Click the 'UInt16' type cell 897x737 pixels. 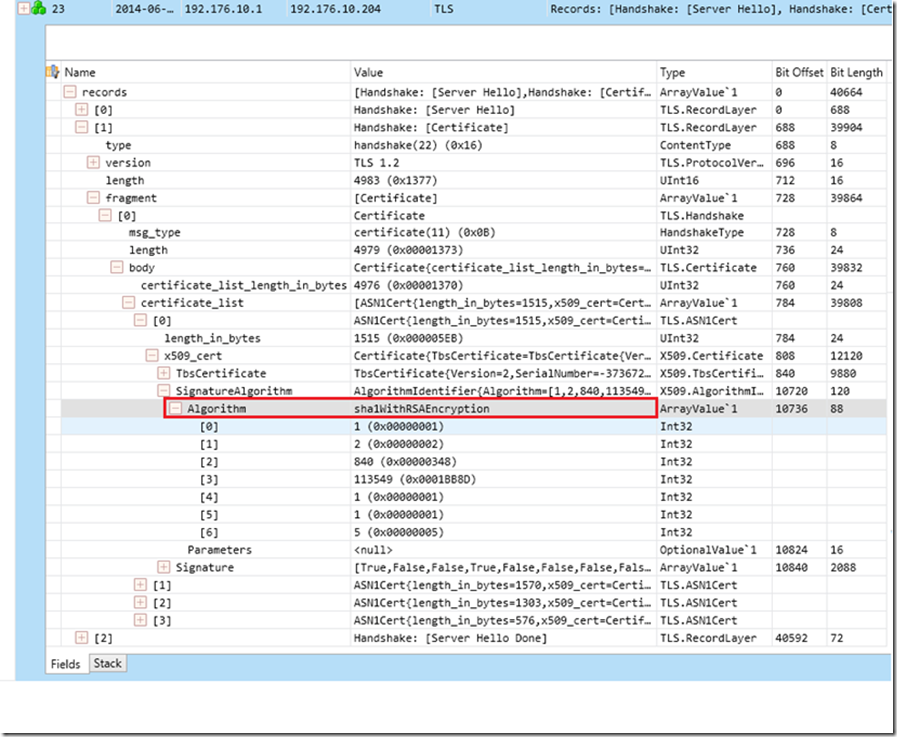[679, 180]
